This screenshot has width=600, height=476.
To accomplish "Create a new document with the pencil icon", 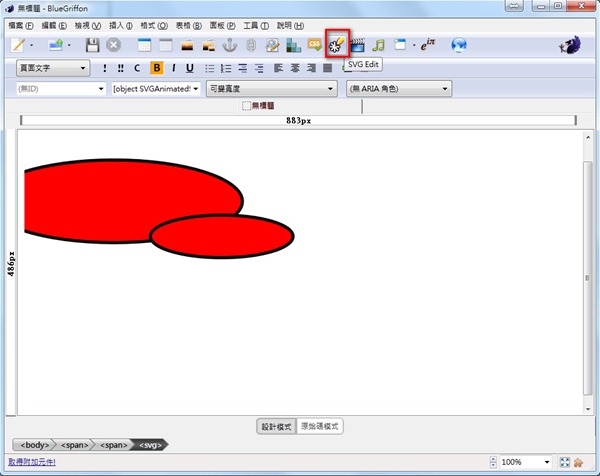I will click(x=18, y=45).
